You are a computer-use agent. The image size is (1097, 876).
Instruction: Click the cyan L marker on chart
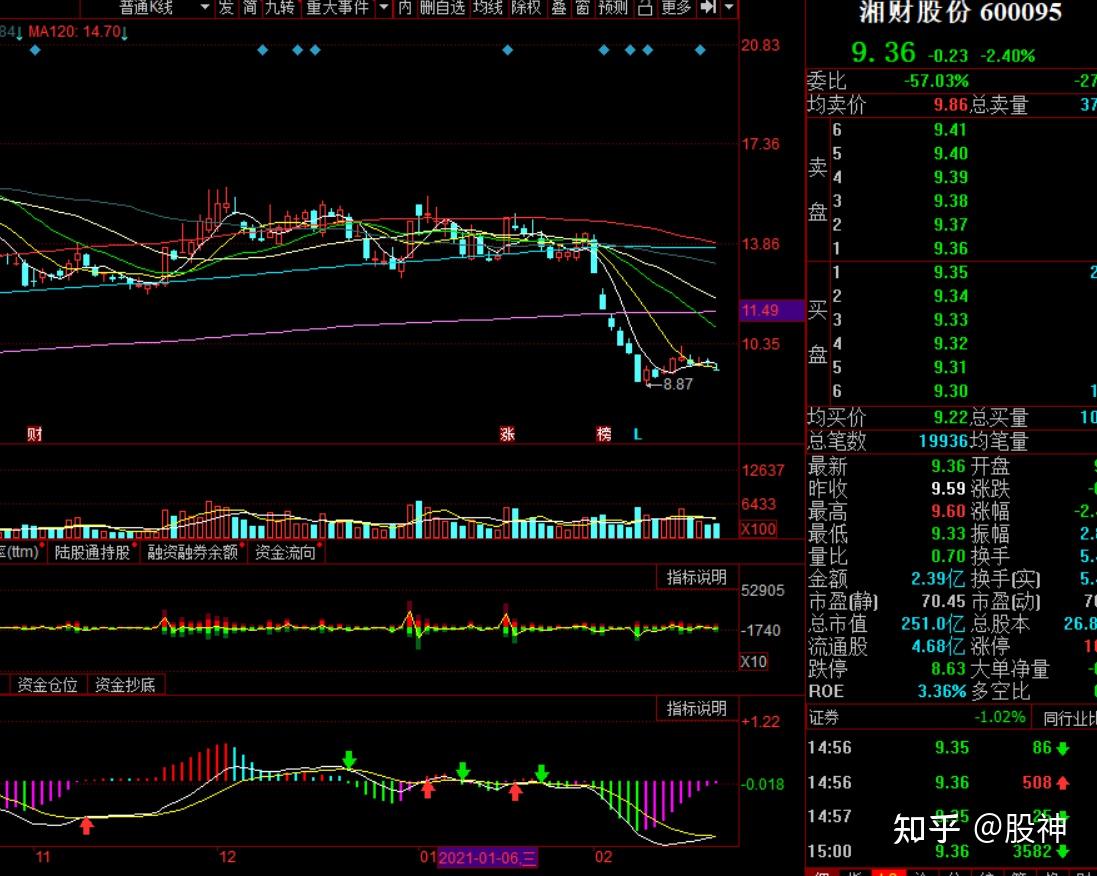[x=637, y=434]
